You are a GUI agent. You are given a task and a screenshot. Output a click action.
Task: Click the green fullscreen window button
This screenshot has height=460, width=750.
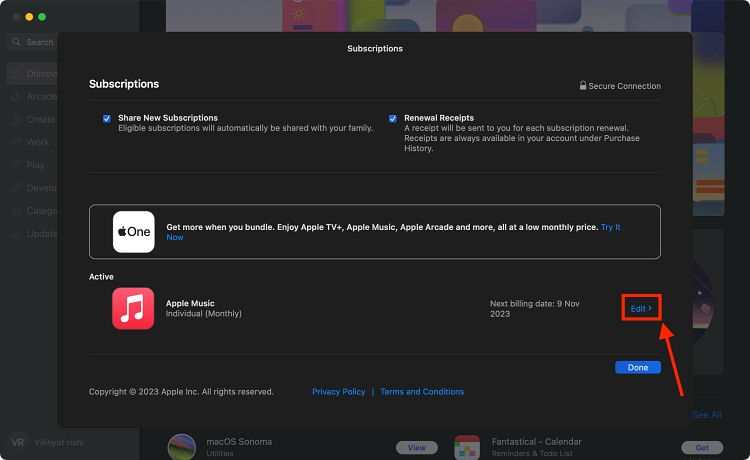tap(42, 17)
